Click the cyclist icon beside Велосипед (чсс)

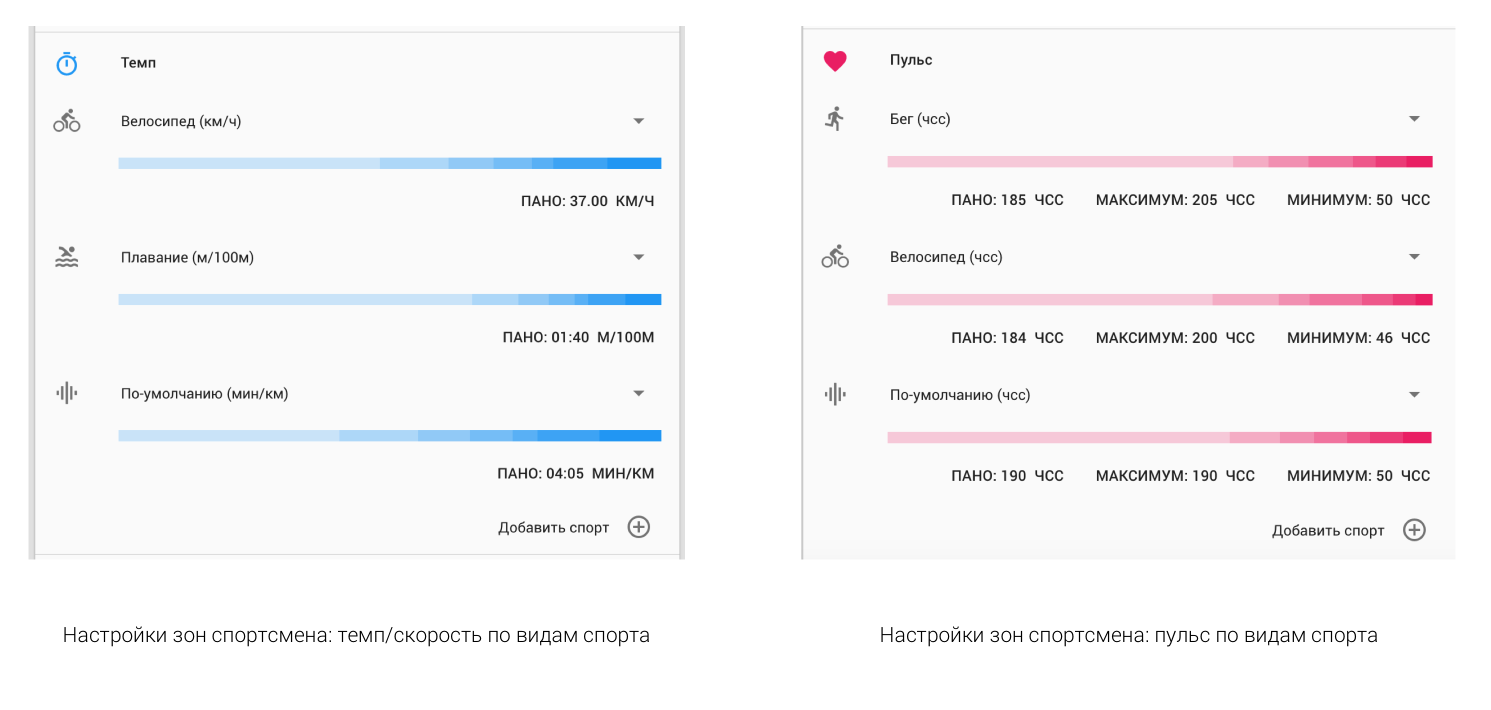835,257
